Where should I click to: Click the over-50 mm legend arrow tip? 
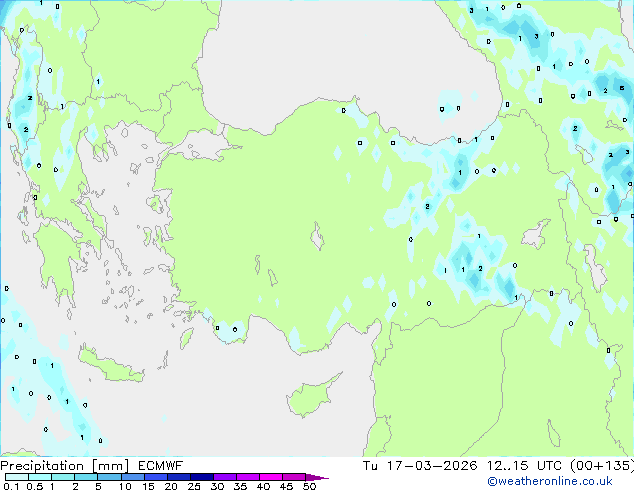coord(317,477)
